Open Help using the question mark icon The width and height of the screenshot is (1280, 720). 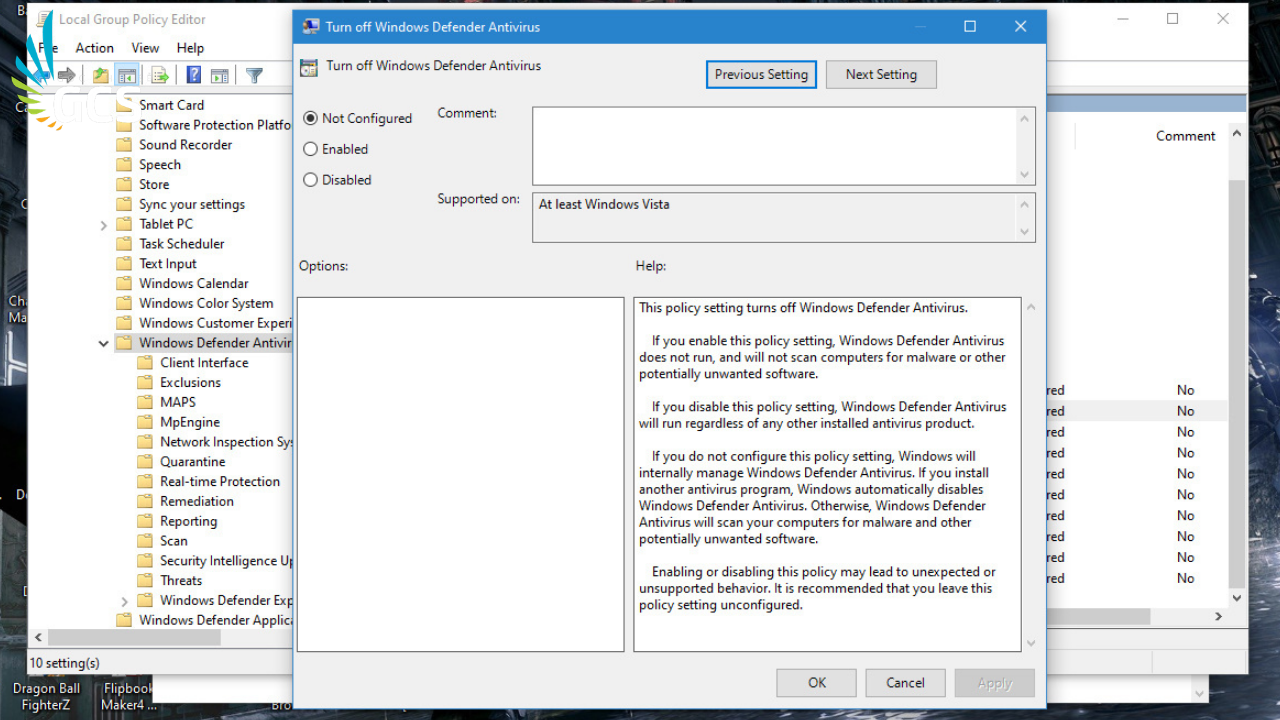pos(192,74)
